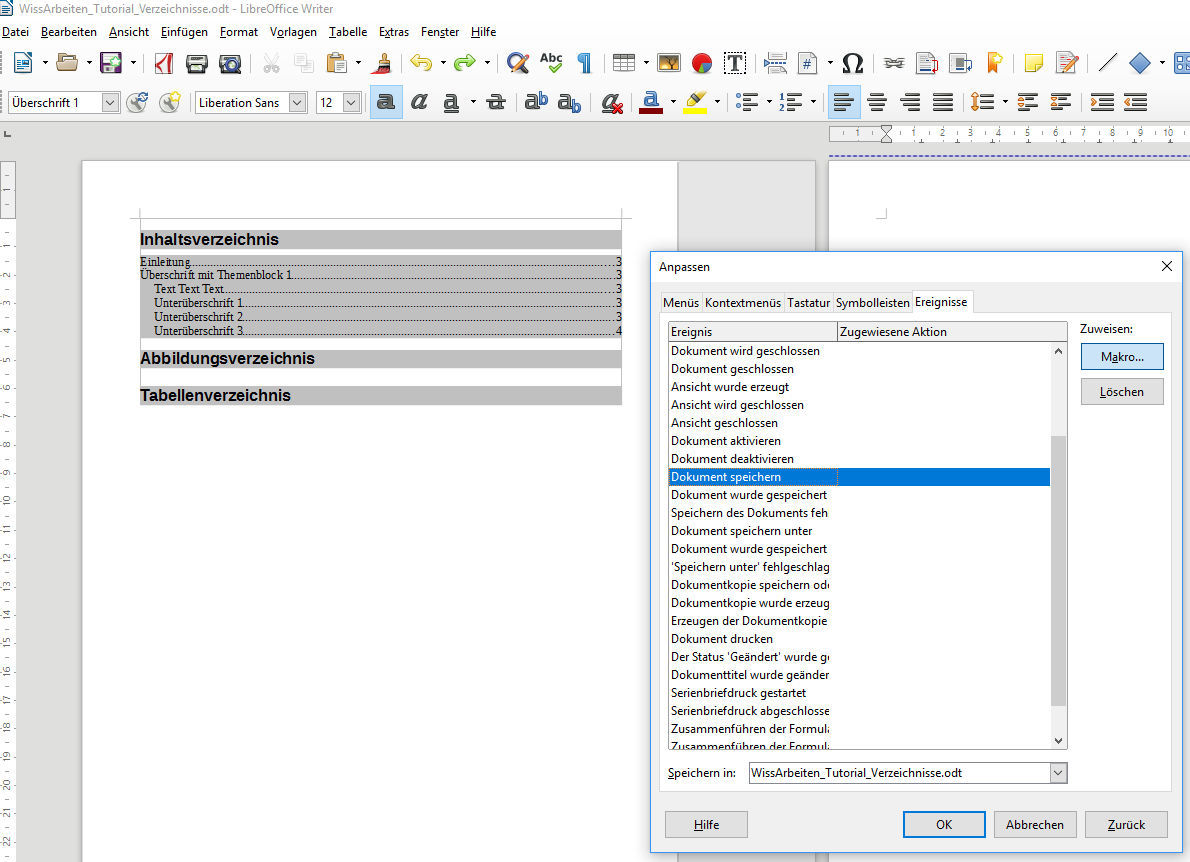1190x862 pixels.
Task: Center the paragraph
Action: point(877,102)
